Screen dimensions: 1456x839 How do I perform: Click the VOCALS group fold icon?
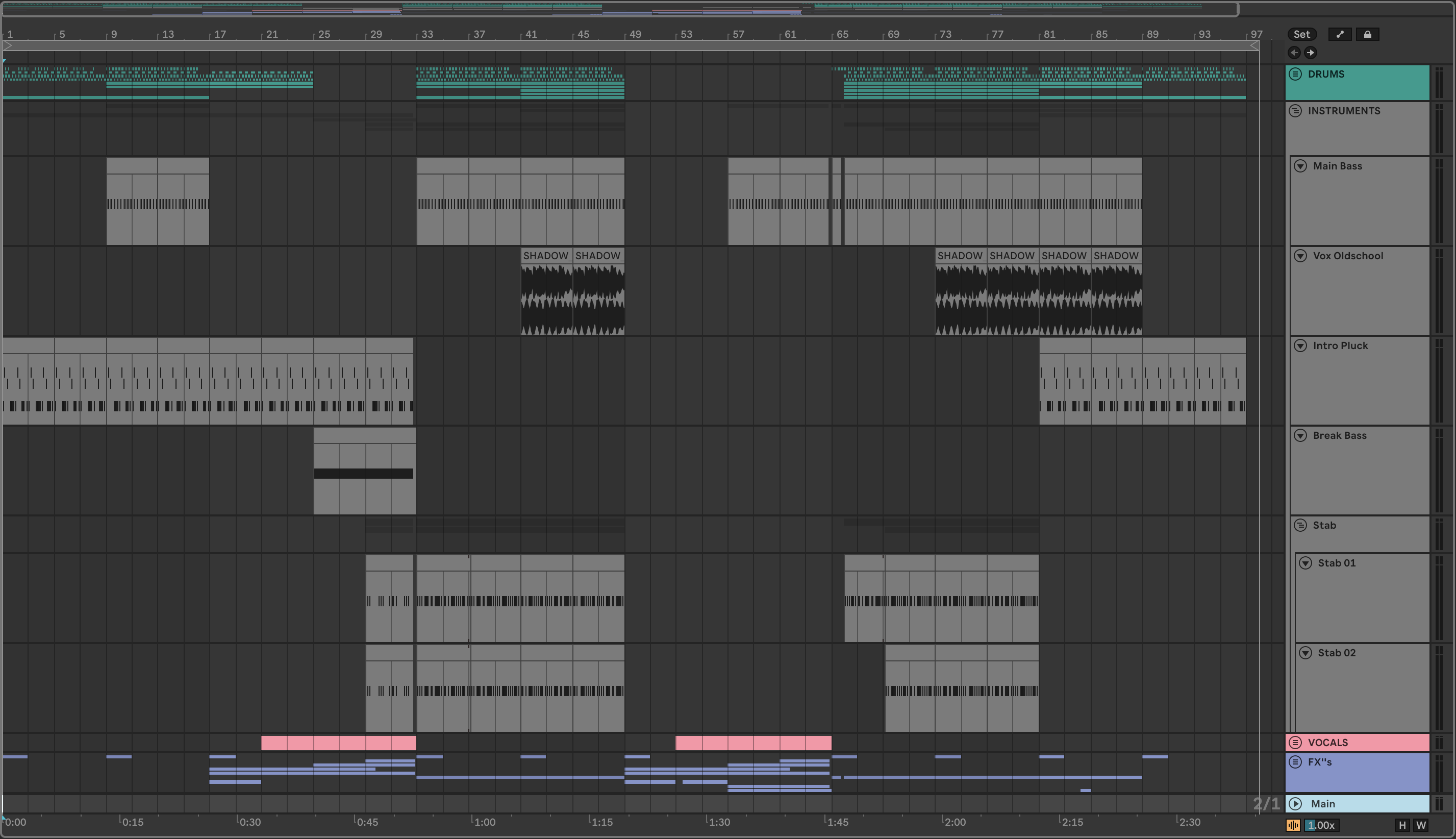1295,742
